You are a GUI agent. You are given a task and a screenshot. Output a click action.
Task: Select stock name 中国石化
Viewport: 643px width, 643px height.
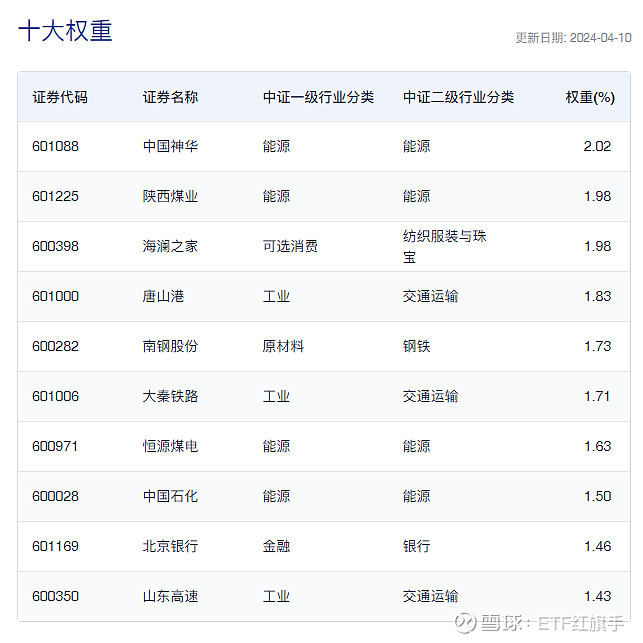[170, 497]
